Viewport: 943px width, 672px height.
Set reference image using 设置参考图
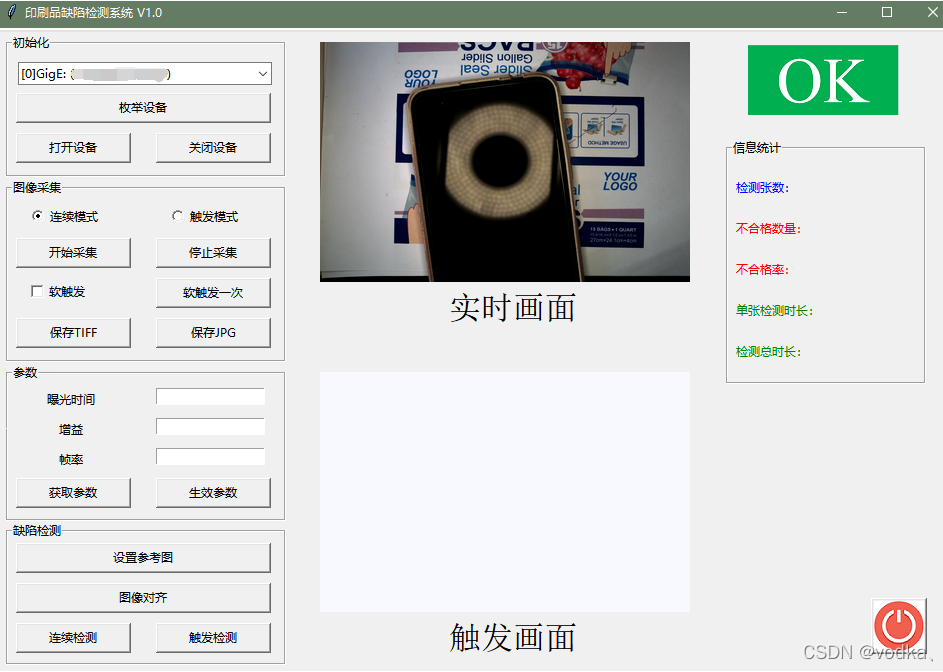click(x=143, y=558)
